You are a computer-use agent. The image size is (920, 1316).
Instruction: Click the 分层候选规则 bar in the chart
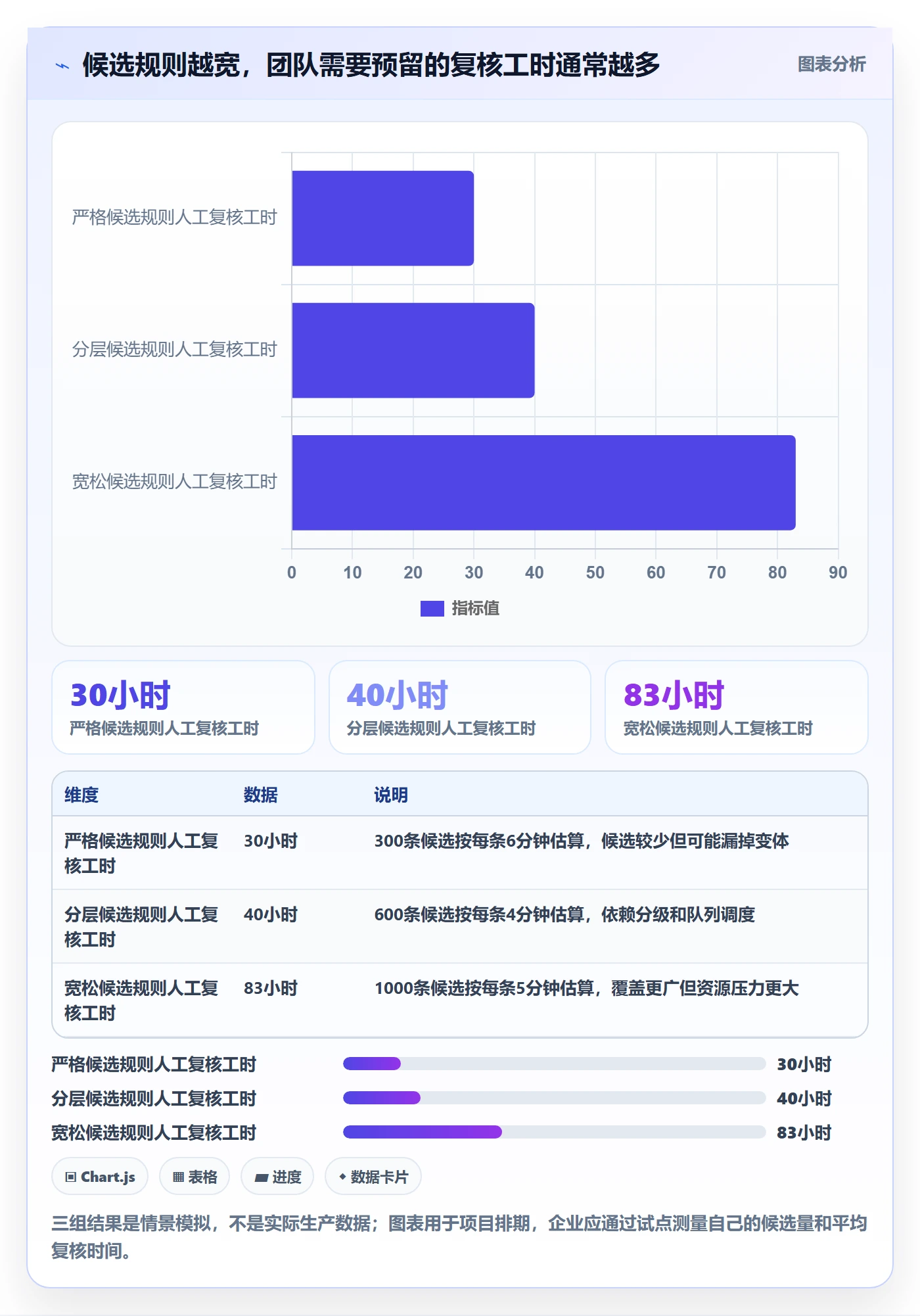(413, 350)
